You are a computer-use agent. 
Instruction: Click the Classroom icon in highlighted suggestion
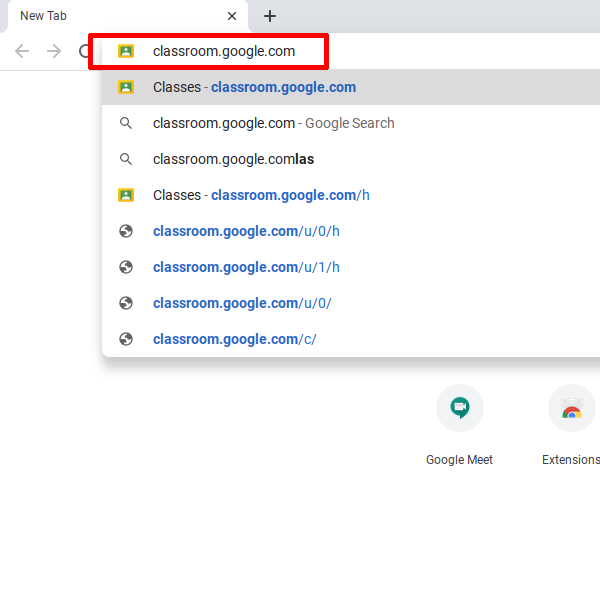pos(126,87)
